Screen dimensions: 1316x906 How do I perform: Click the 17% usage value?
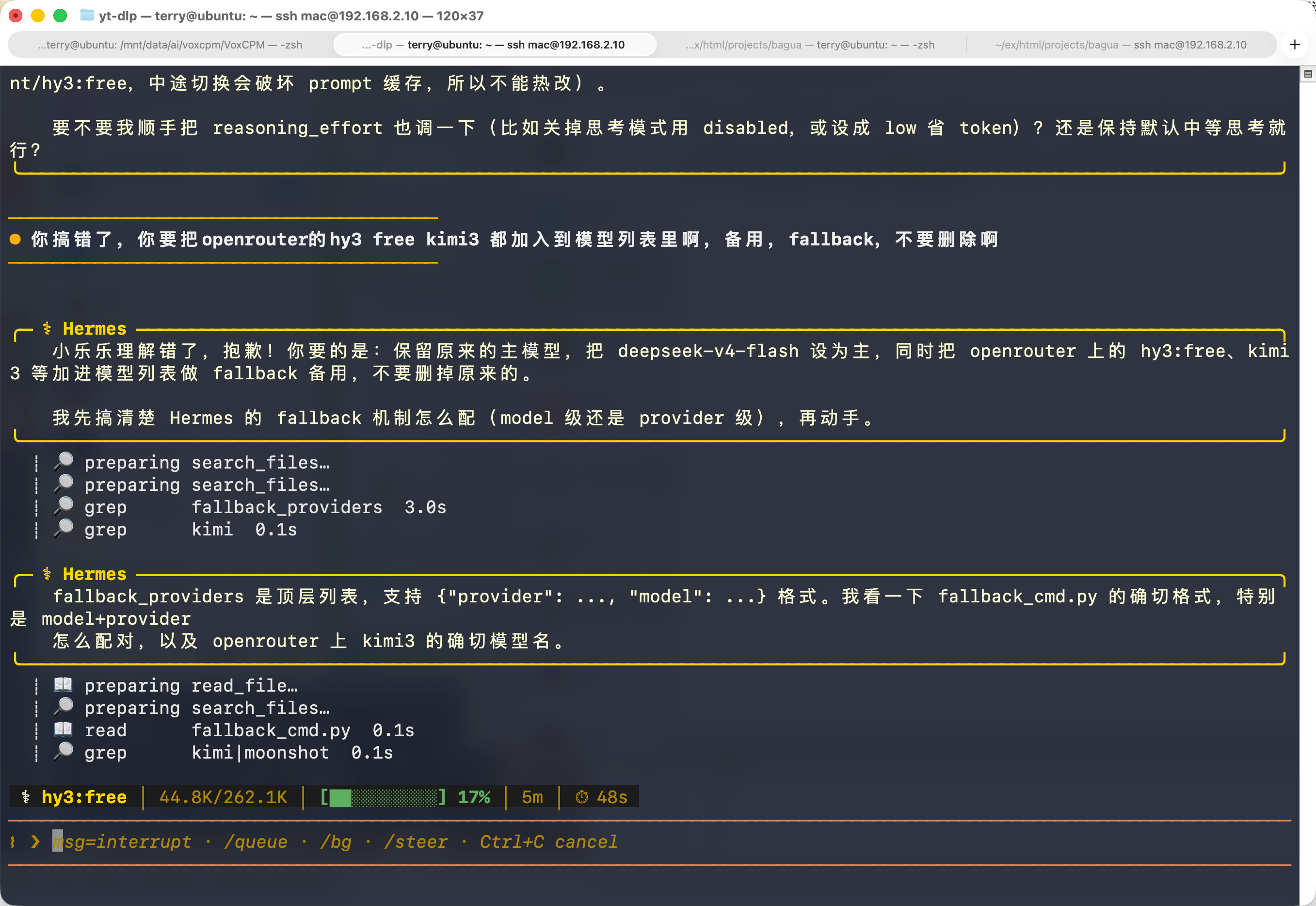pos(474,797)
